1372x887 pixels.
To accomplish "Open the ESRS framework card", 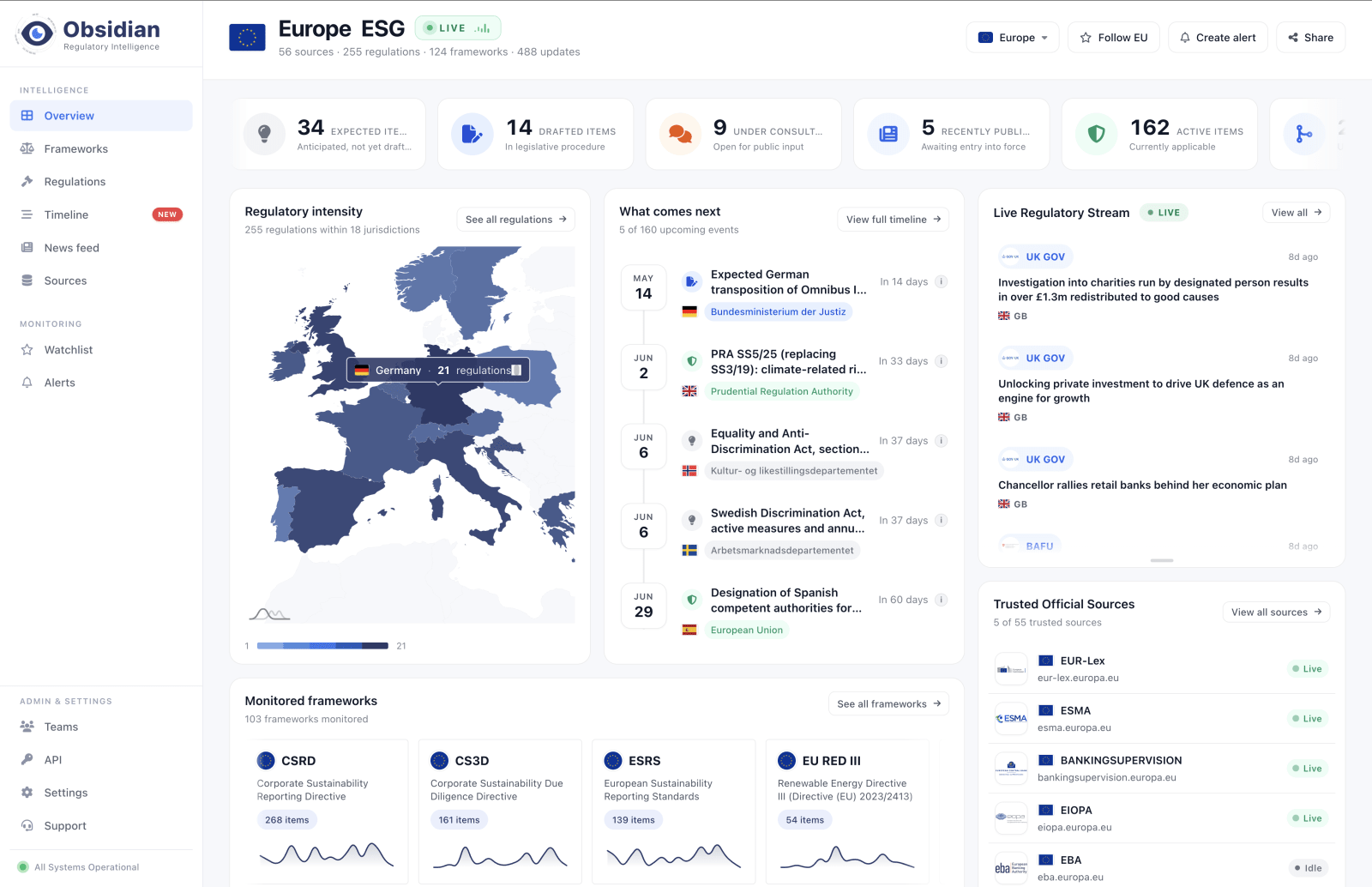I will tap(674, 812).
